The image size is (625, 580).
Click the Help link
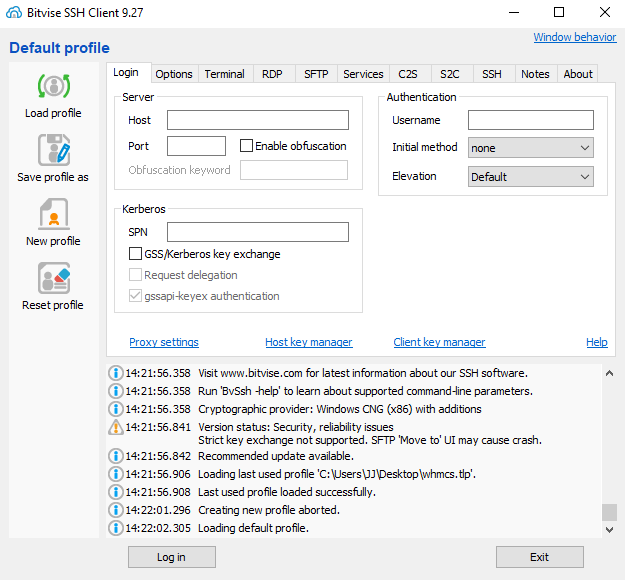597,342
